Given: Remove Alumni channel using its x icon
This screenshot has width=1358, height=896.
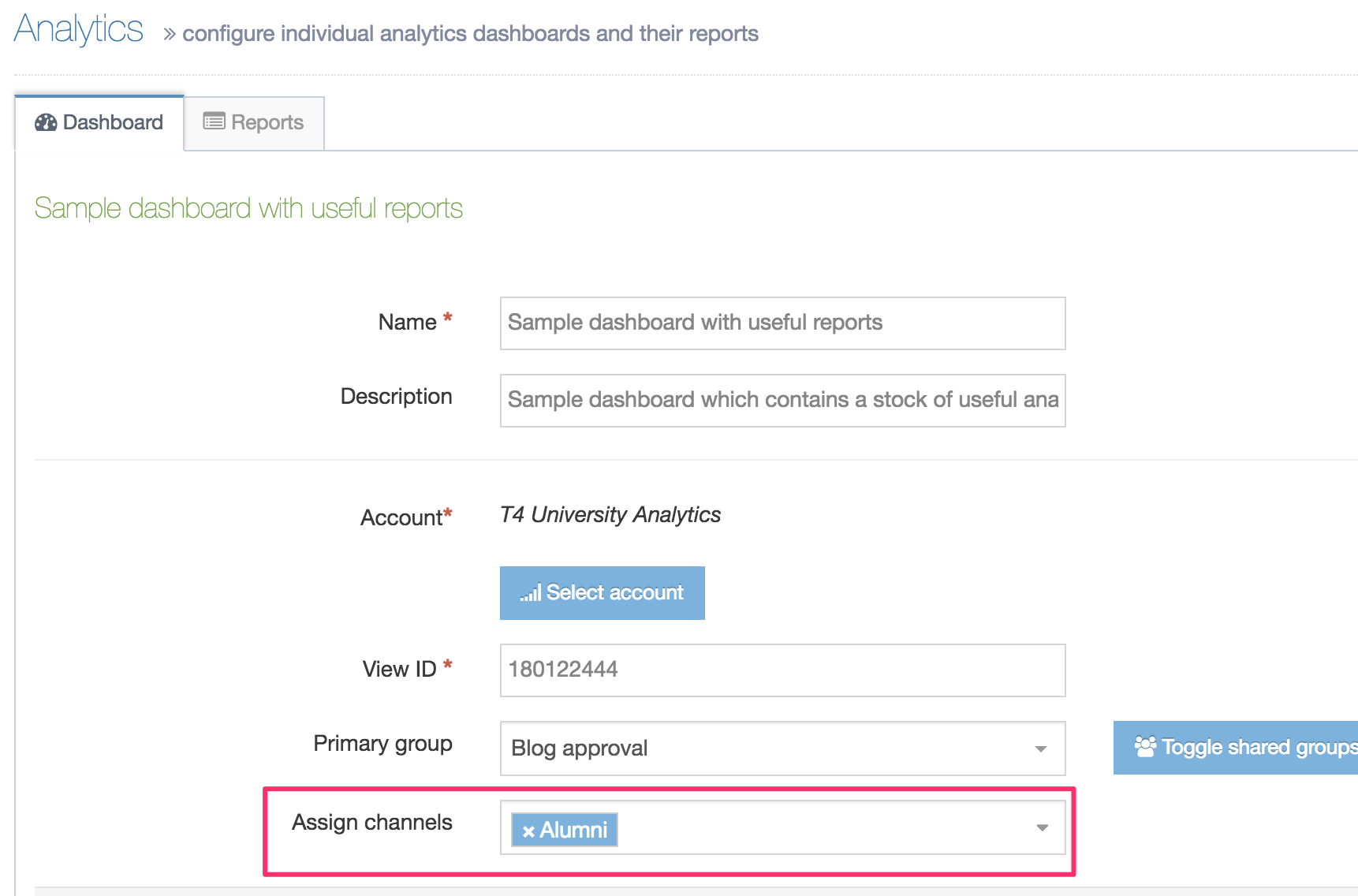Looking at the screenshot, I should (x=528, y=831).
